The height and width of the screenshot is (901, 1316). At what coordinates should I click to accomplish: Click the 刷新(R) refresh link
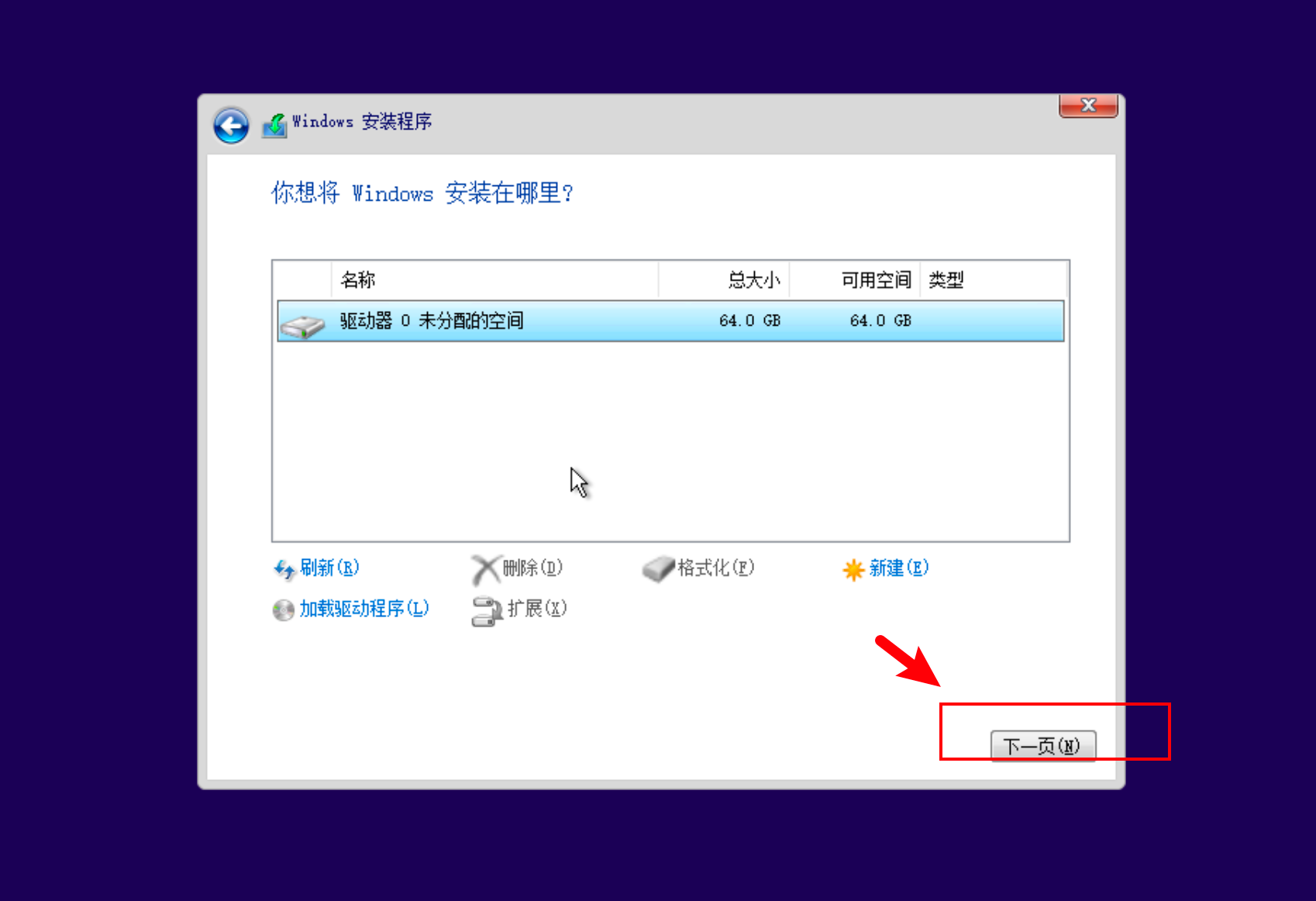click(x=330, y=568)
